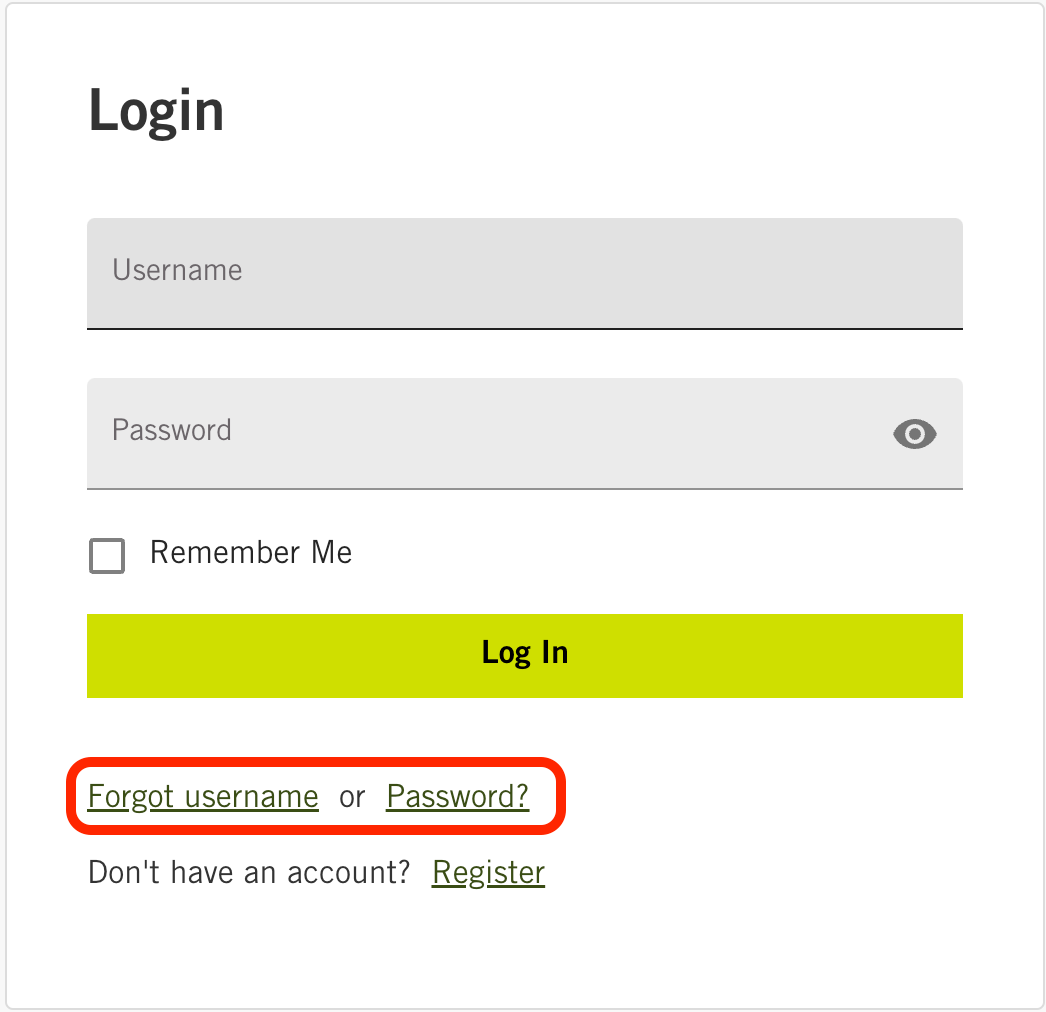Screen dimensions: 1046x1012
Task: Select the Password placeholder text
Action: (x=171, y=430)
